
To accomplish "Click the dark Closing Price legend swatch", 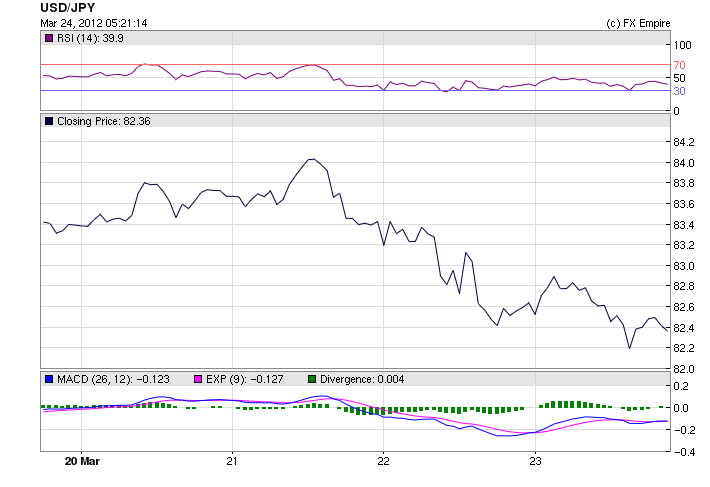I will (48, 121).
